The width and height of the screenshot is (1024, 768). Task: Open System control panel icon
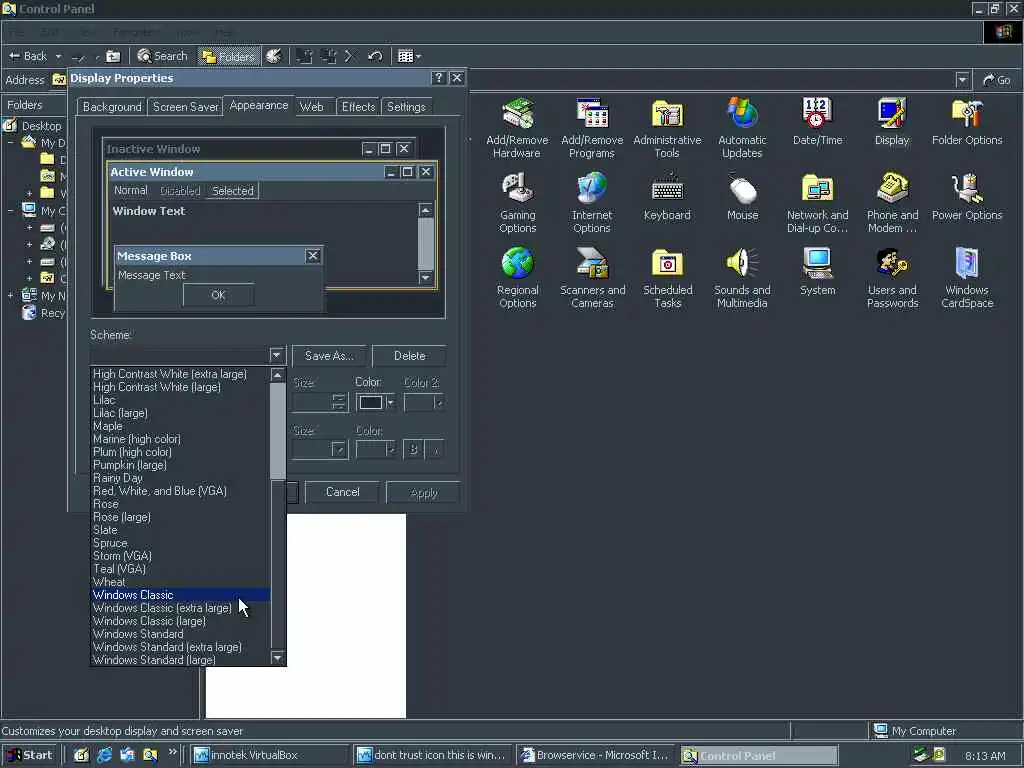817,272
